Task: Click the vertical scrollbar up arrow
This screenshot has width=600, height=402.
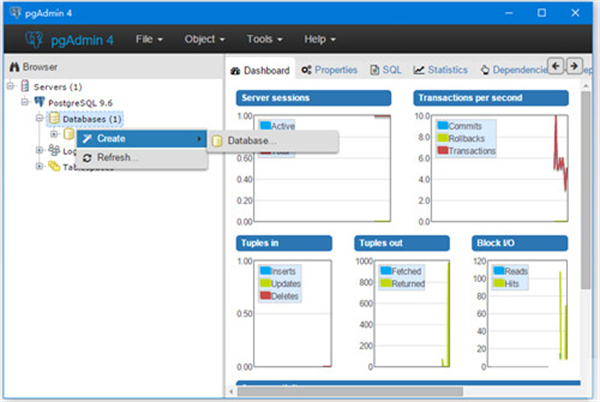Action: click(585, 86)
